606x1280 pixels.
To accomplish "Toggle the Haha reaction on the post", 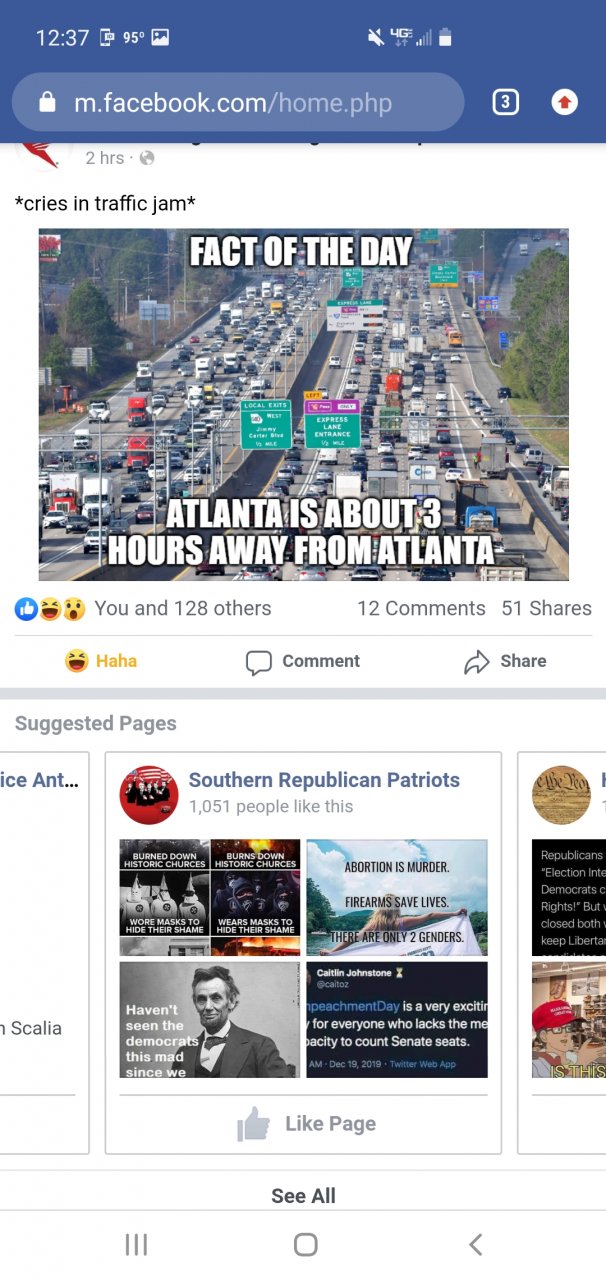I will pyautogui.click(x=100, y=661).
